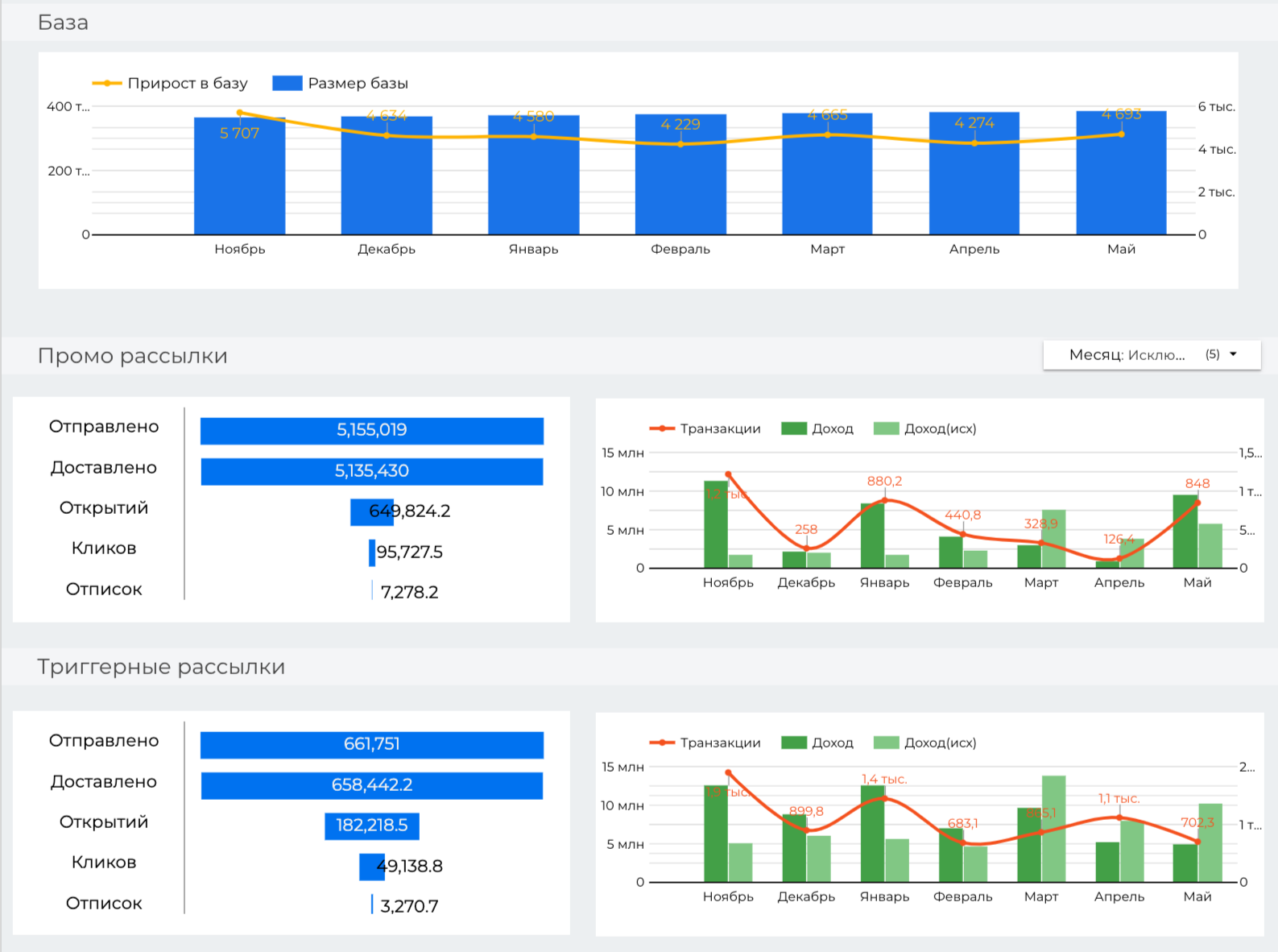
Task: Click the 899,8 label in trigger chart
Action: pyautogui.click(x=806, y=811)
